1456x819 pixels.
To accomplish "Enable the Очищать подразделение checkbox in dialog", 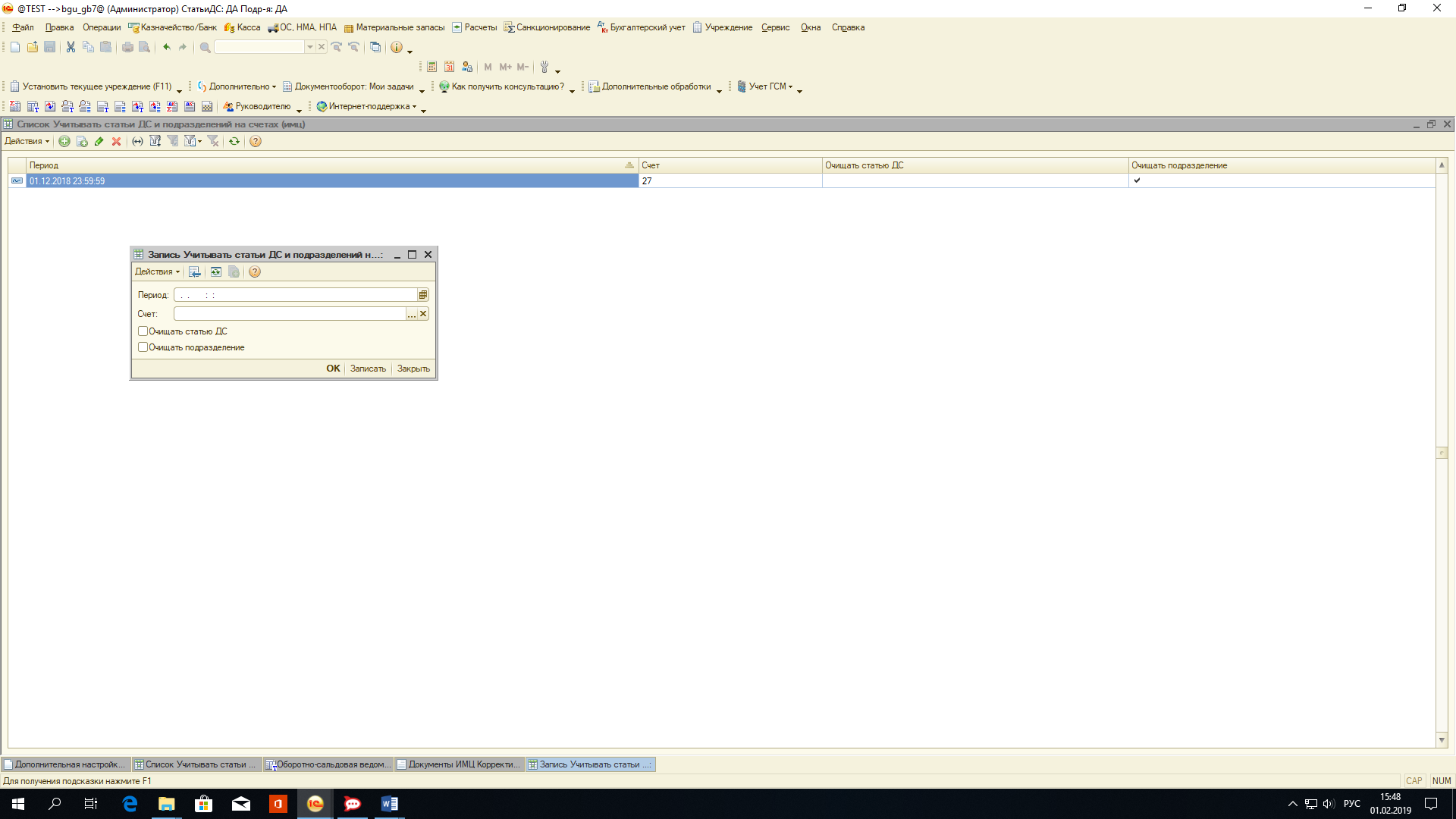I will (x=143, y=347).
